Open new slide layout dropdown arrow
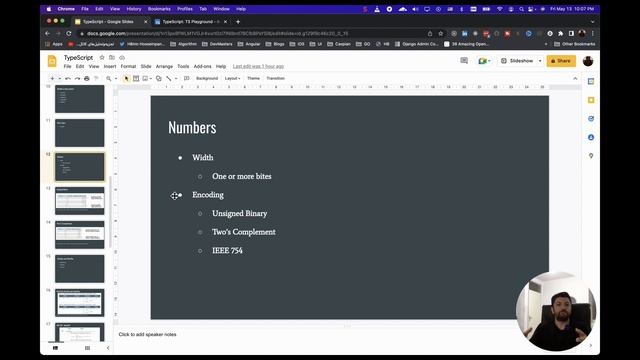This screenshot has height=360, width=640. 60,78
